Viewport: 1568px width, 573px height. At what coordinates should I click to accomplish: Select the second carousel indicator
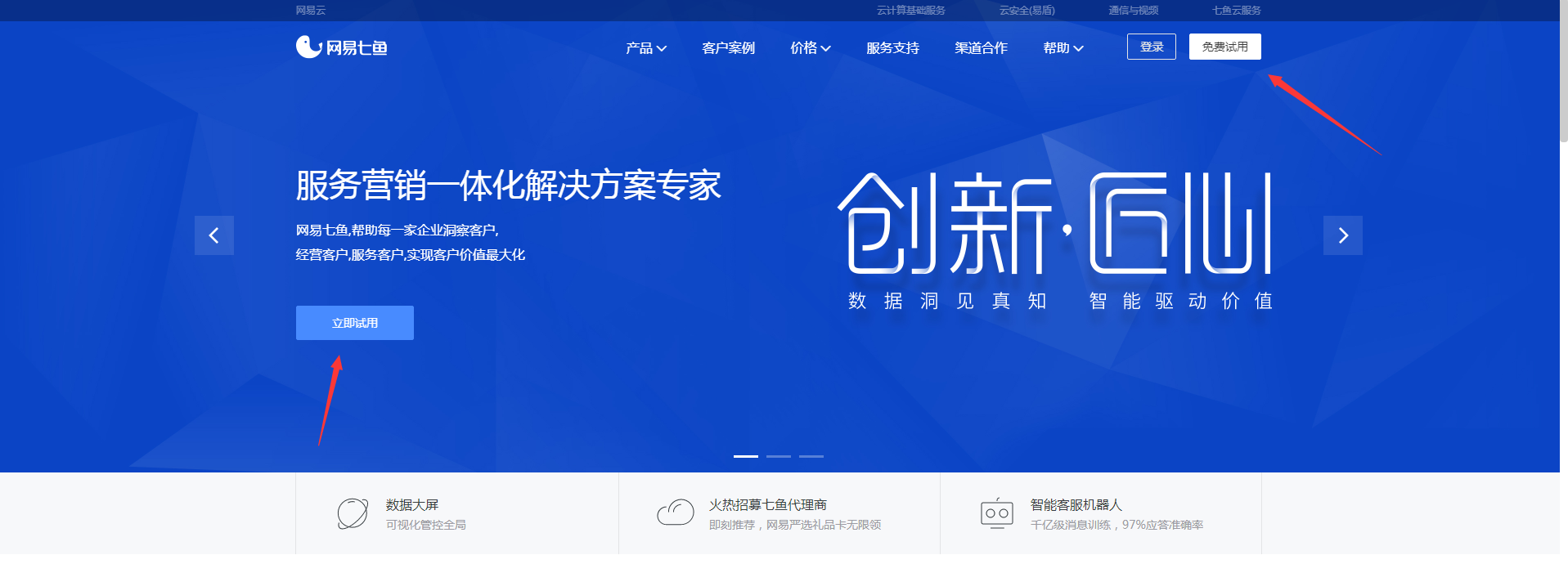779,456
